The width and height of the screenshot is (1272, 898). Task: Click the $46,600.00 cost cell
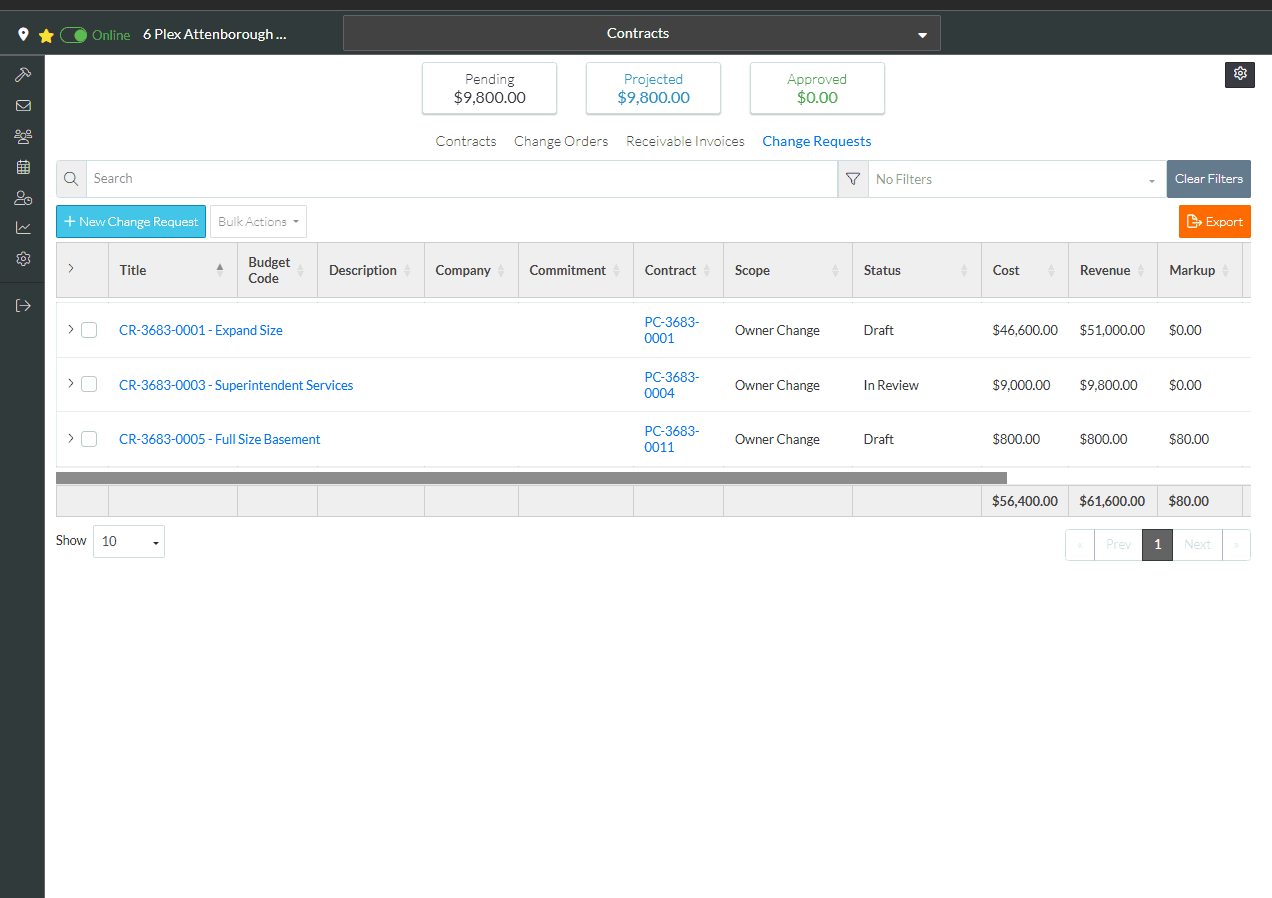click(1025, 330)
